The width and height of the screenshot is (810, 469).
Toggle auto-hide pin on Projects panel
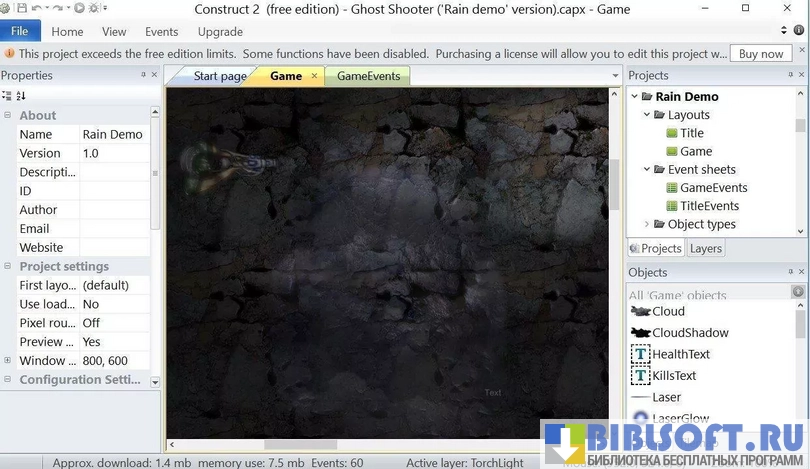pyautogui.click(x=786, y=75)
